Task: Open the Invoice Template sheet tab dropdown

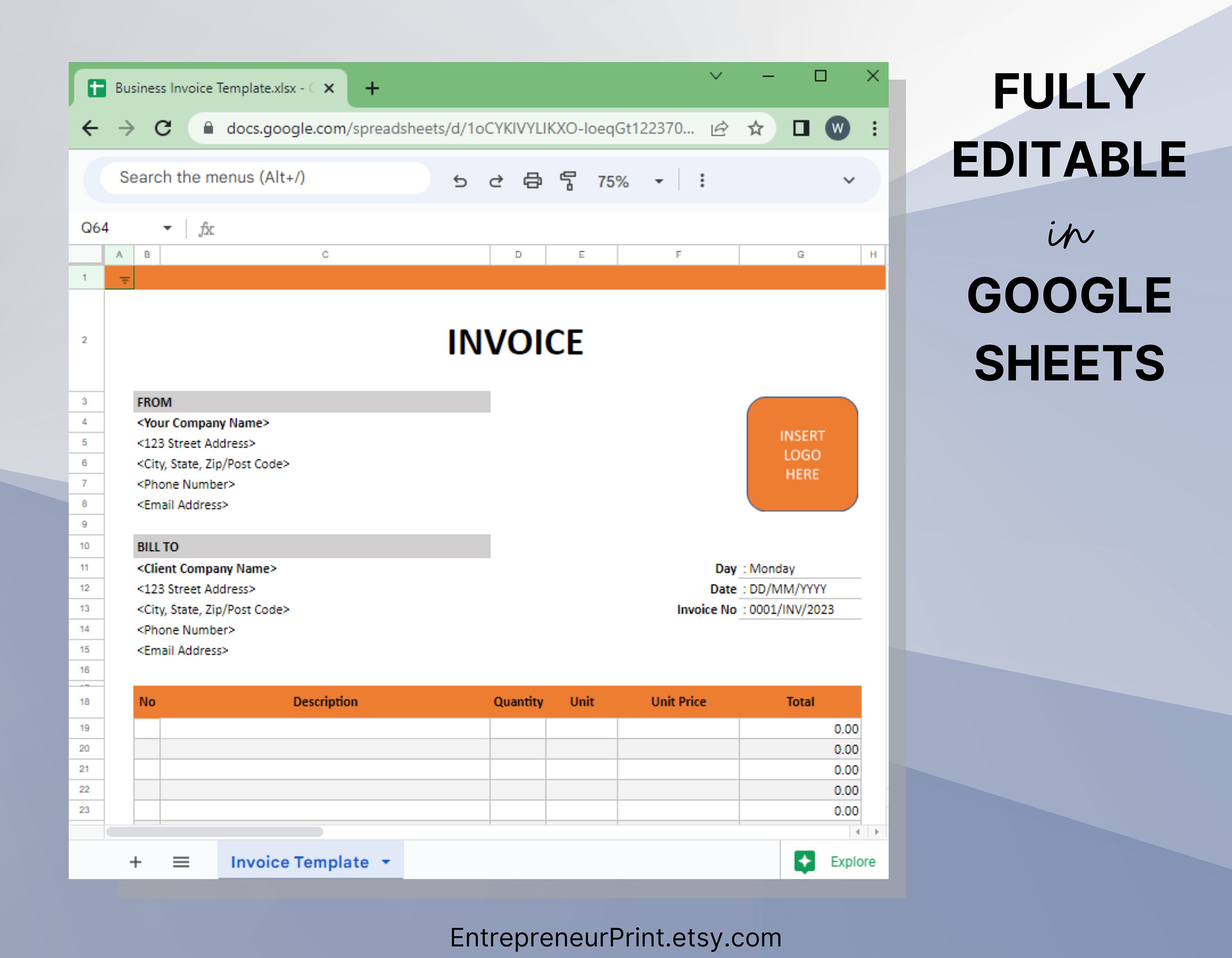Action: pos(386,862)
